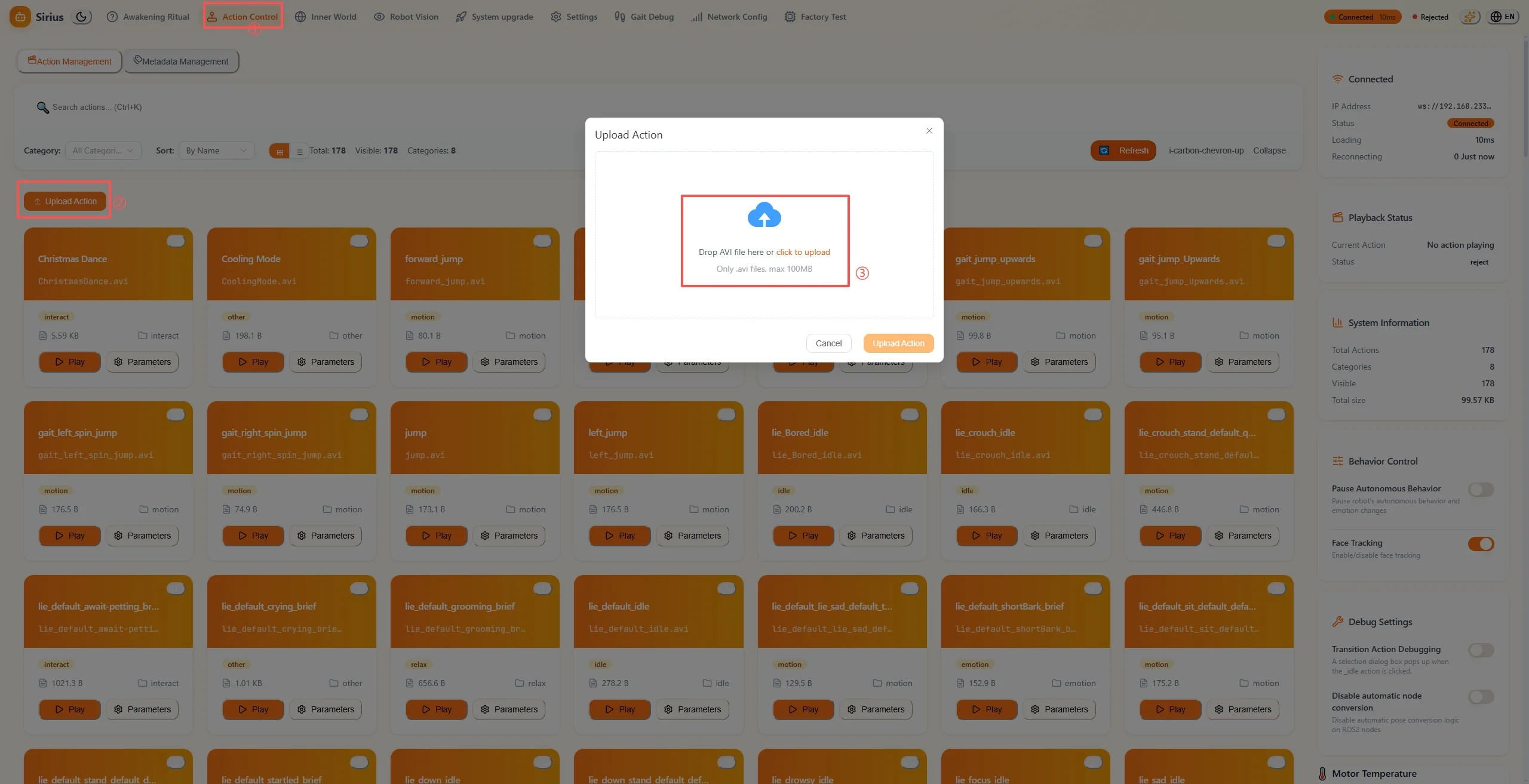The height and width of the screenshot is (784, 1529).
Task: Click the wifi icon in the Connected panel
Action: coord(1338,79)
